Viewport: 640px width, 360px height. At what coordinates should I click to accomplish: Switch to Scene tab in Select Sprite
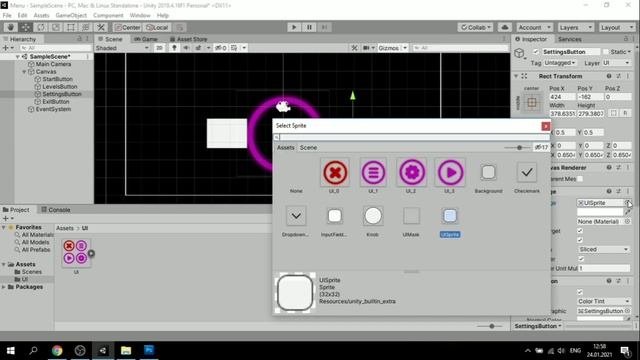pos(308,147)
